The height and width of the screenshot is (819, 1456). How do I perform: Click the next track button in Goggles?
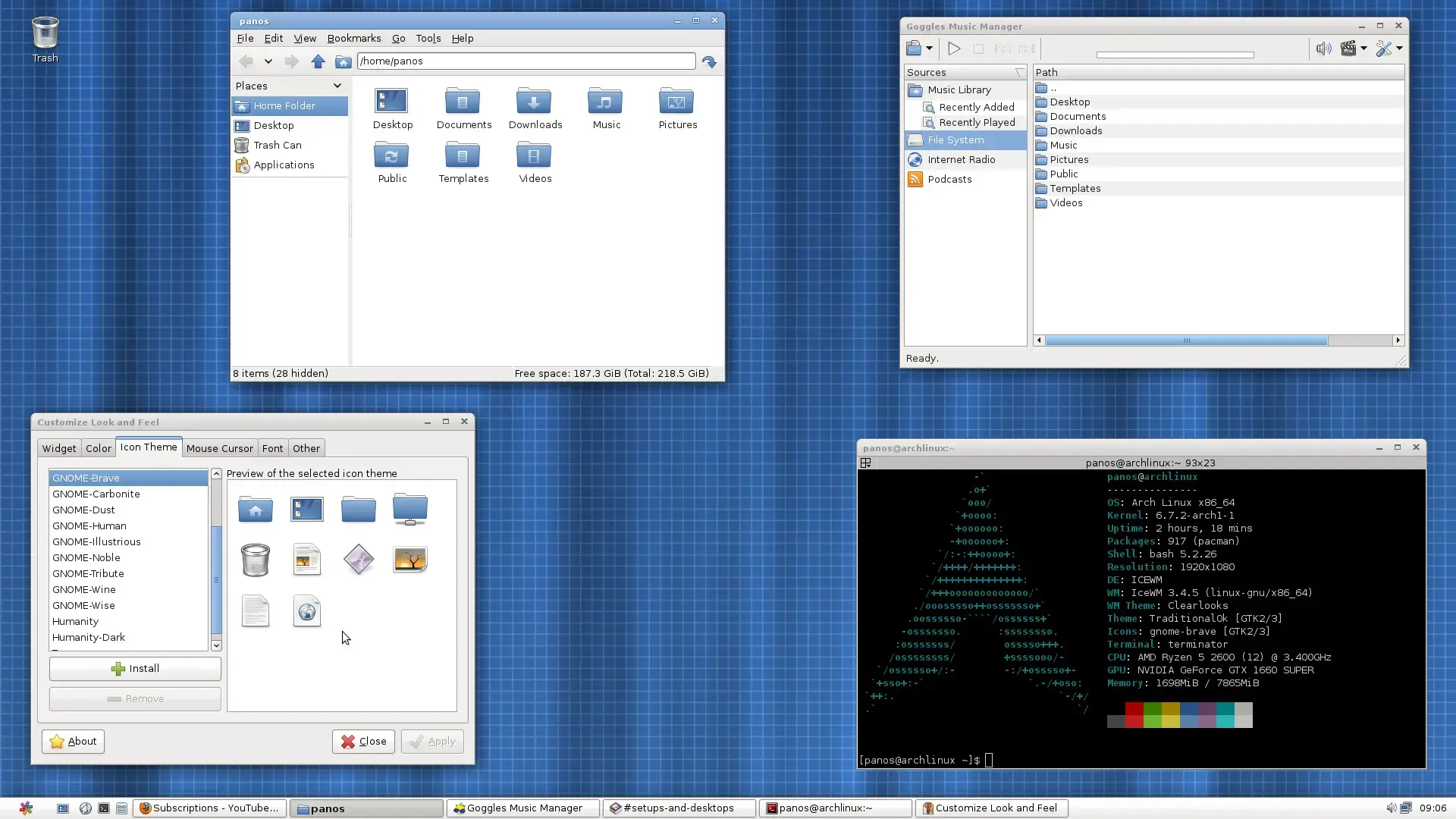(x=1026, y=49)
